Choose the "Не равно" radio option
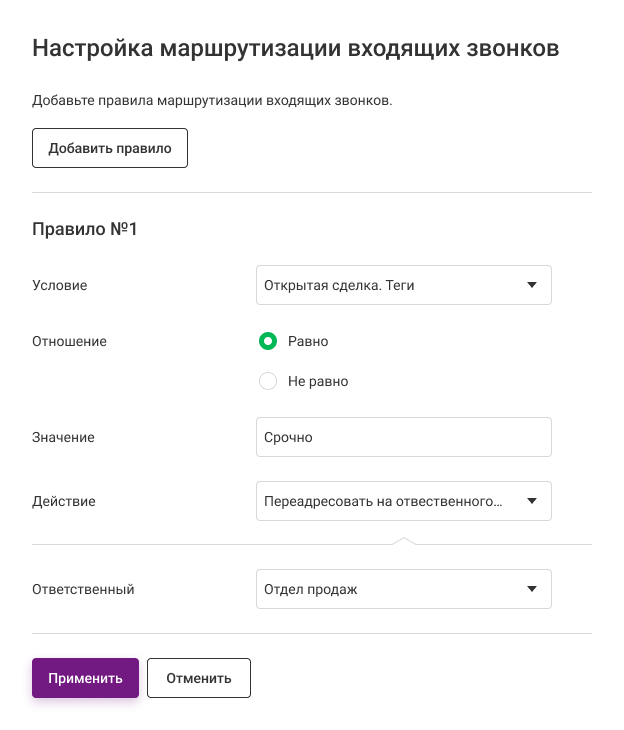This screenshot has height=730, width=624. [268, 381]
